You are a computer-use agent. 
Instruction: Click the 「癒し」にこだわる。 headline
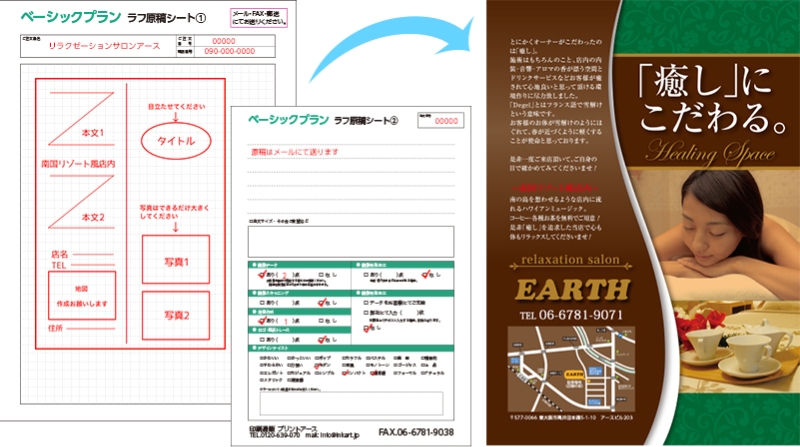tap(698, 100)
